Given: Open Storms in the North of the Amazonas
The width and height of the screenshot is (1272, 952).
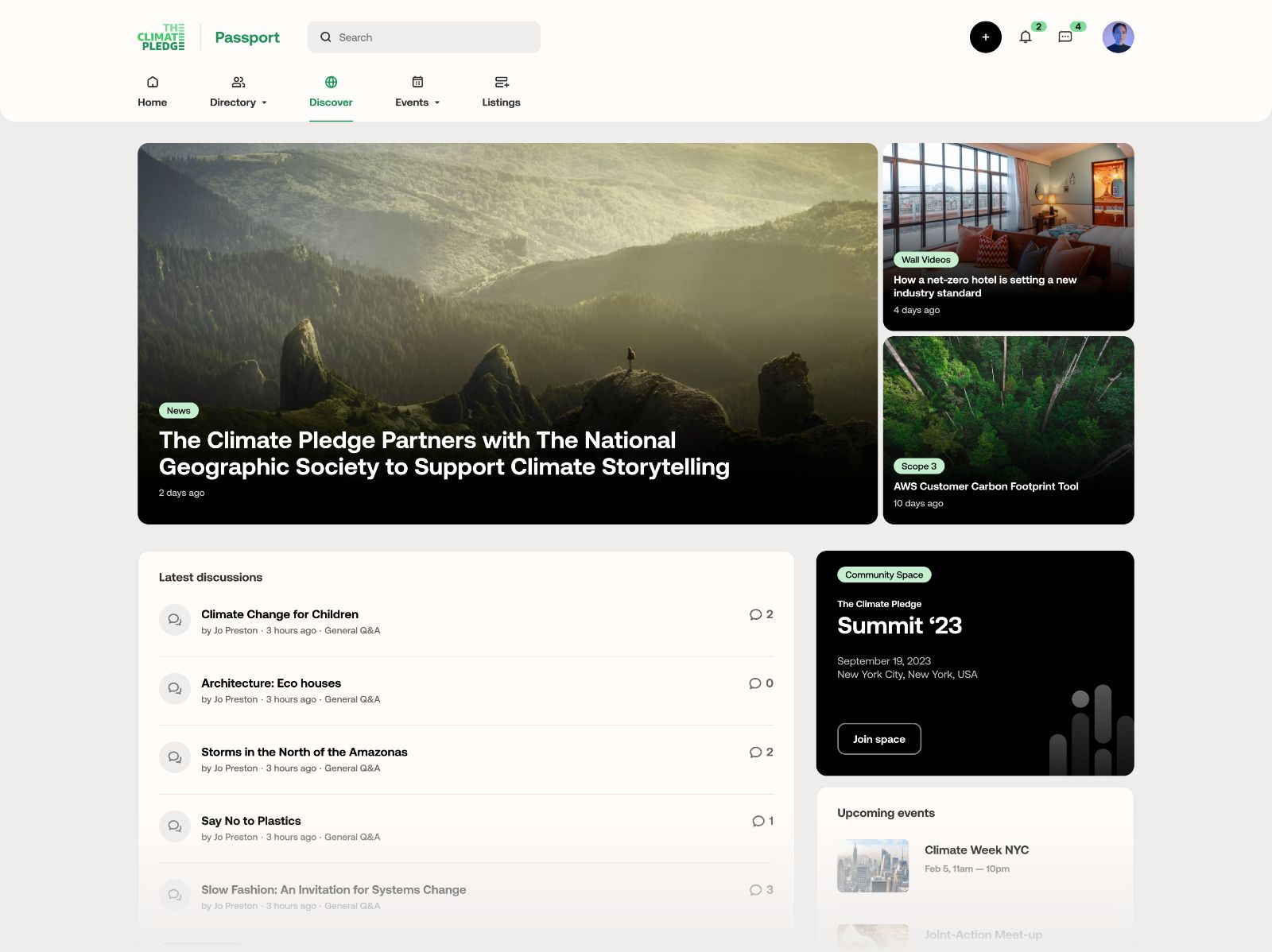Looking at the screenshot, I should (304, 752).
